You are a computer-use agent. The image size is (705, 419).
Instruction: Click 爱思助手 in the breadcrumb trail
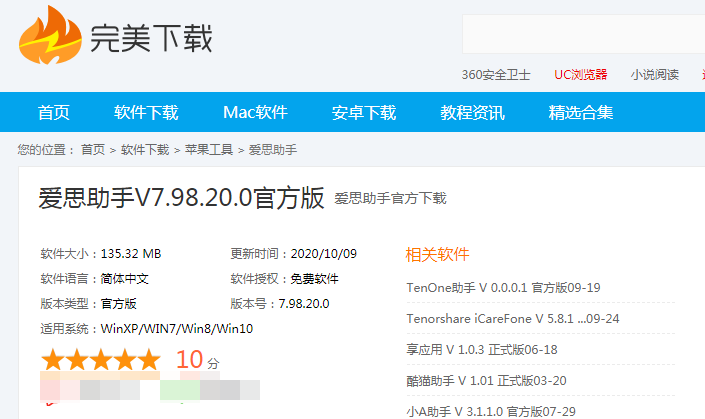tap(272, 149)
